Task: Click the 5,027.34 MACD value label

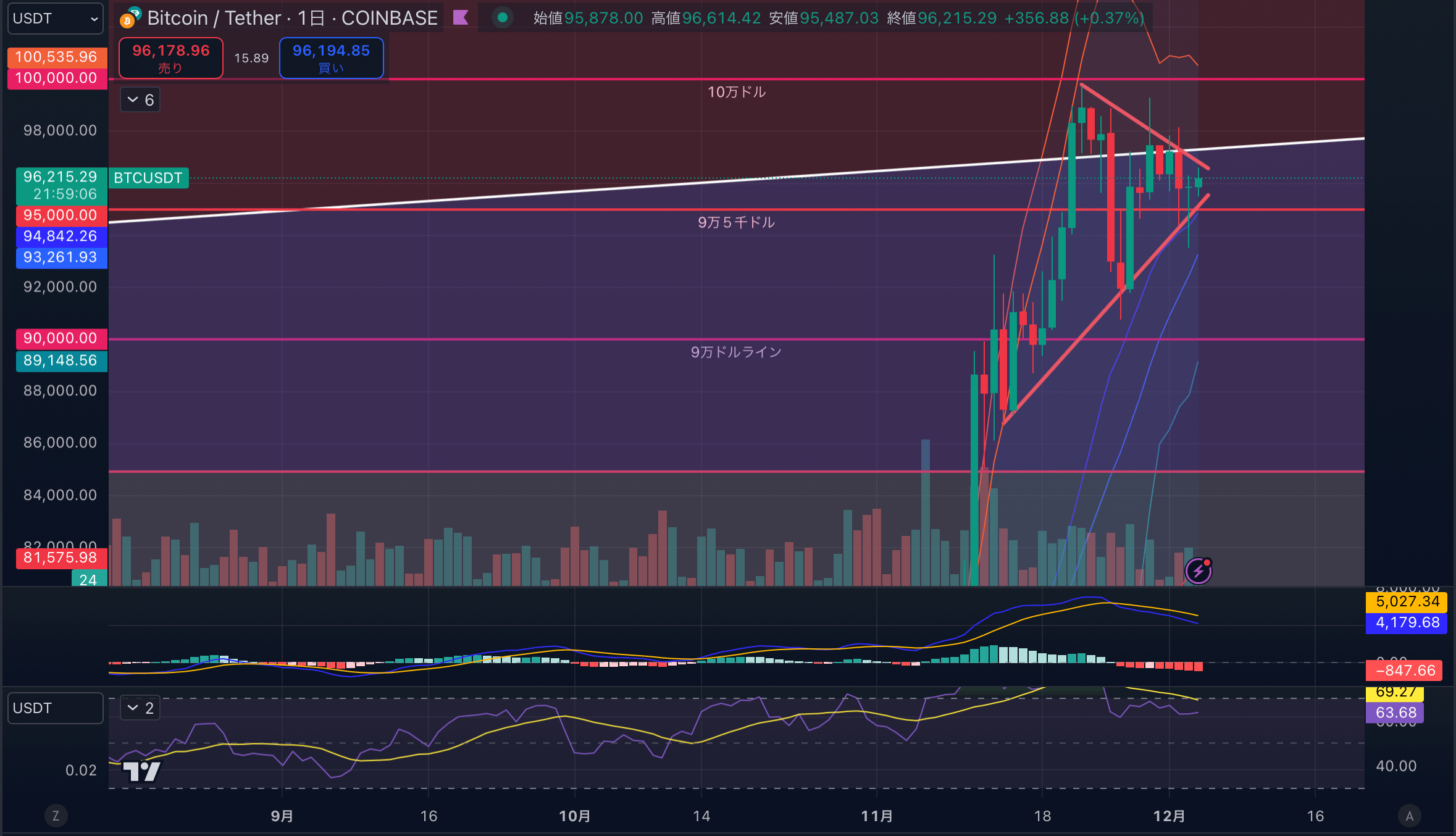Action: click(1406, 602)
